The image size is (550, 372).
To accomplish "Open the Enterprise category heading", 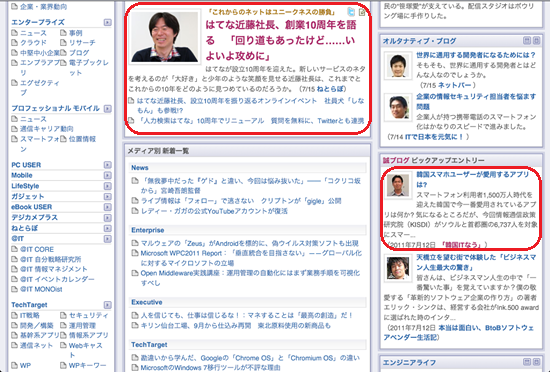I will pyautogui.click(x=148, y=230).
